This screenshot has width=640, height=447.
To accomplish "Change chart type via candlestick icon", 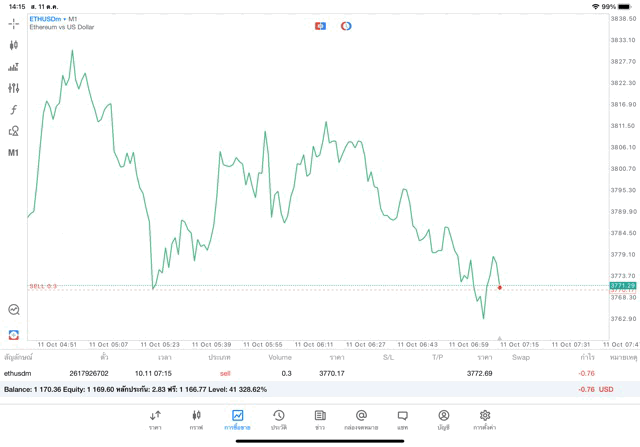I will 14,45.
